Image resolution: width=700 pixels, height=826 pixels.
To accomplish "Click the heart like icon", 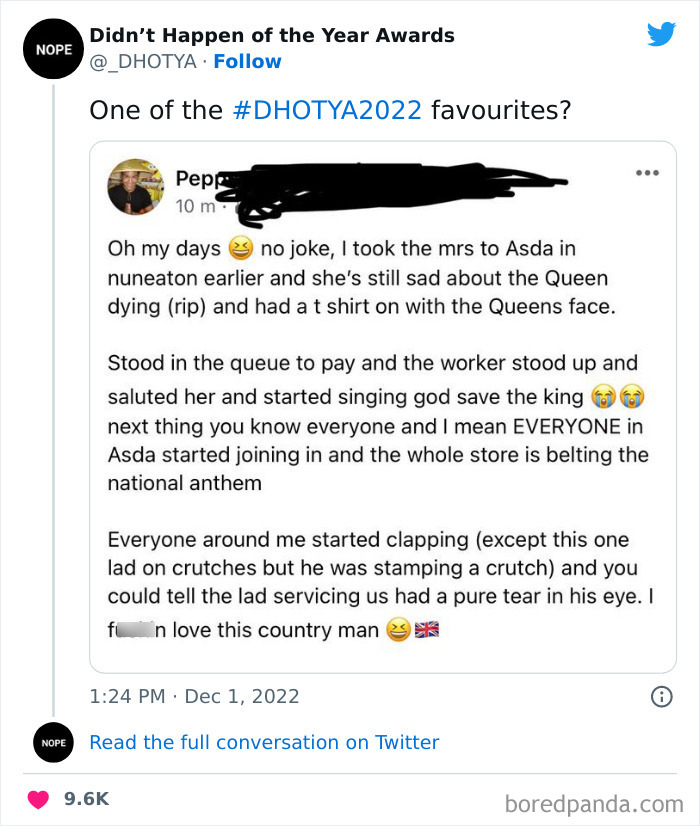I will [39, 799].
